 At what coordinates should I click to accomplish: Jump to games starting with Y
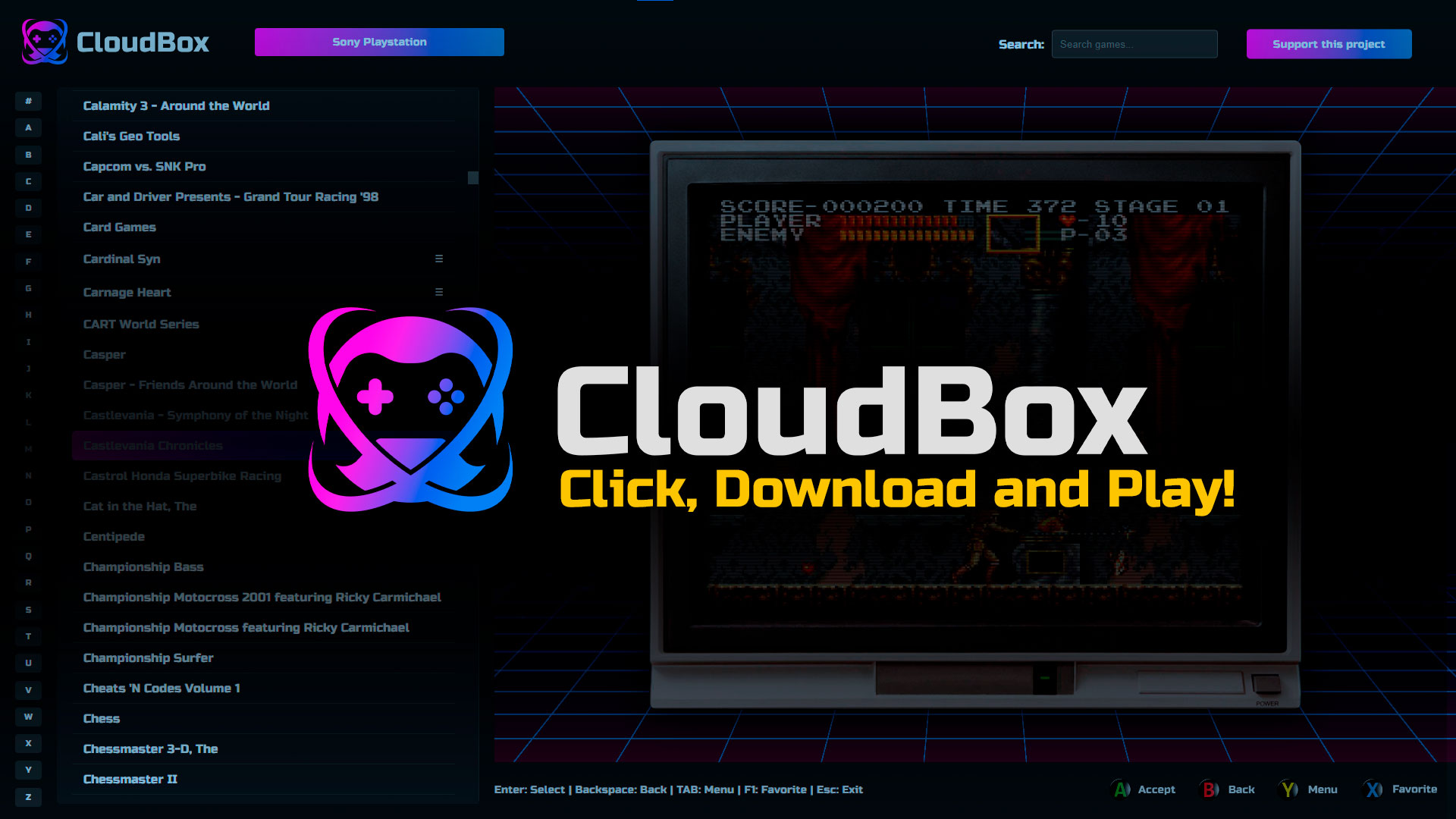28,770
